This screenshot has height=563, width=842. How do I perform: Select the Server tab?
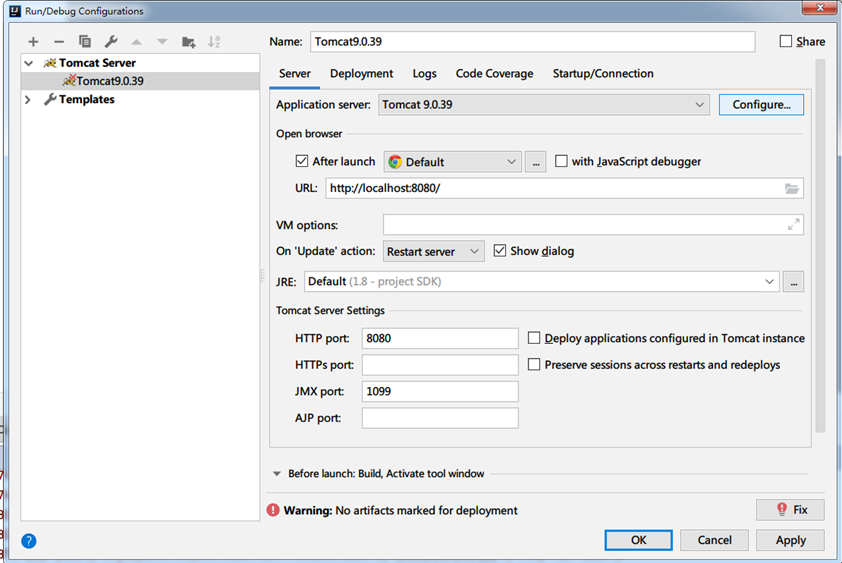[x=294, y=74]
